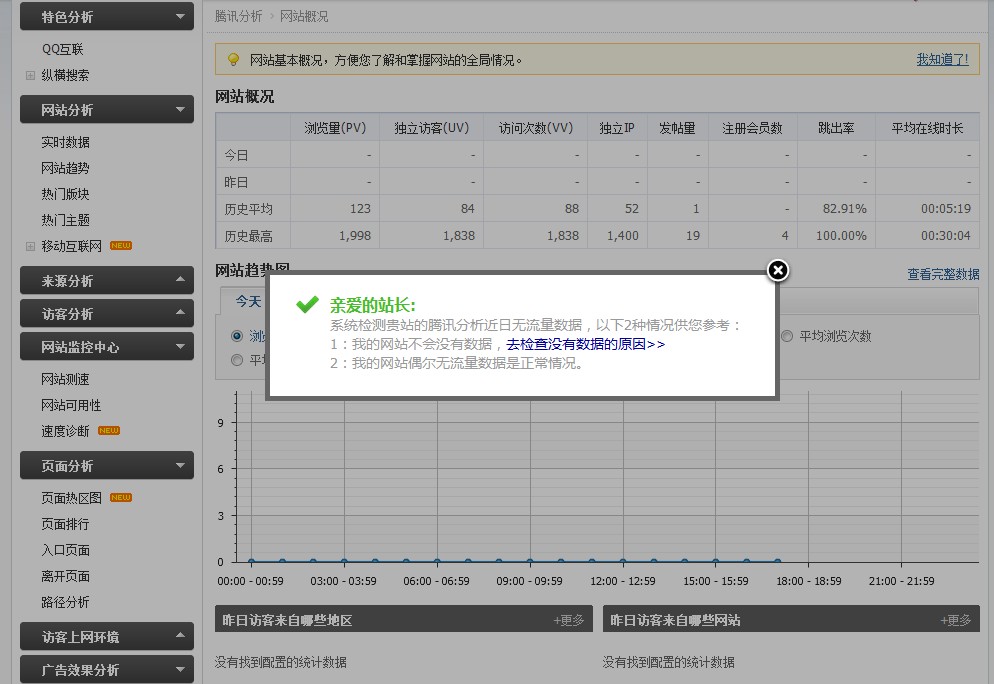Click the 历史最高 row label
This screenshot has width=994, height=684.
pos(248,236)
